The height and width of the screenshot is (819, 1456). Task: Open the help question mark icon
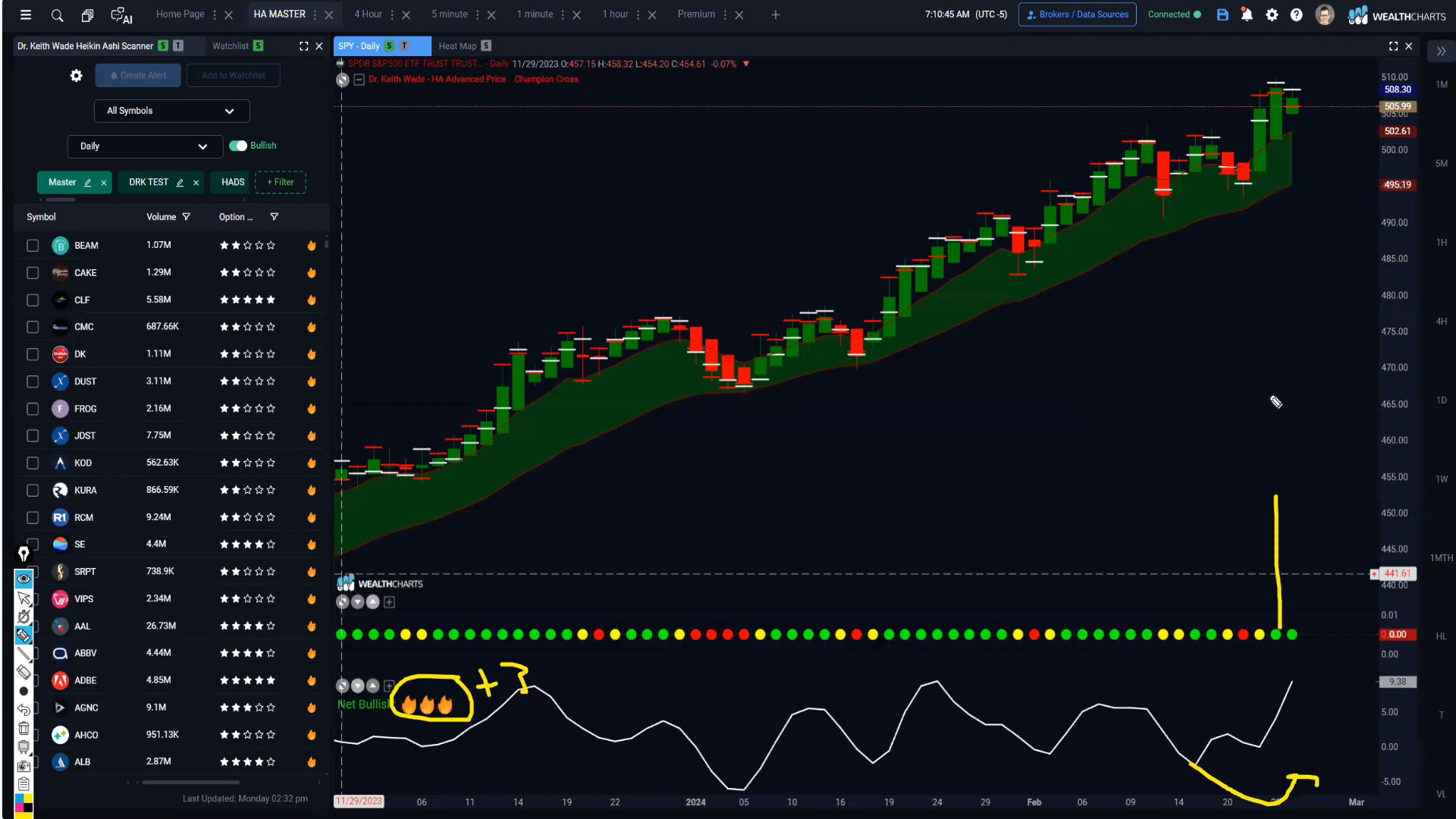pyautogui.click(x=1297, y=14)
